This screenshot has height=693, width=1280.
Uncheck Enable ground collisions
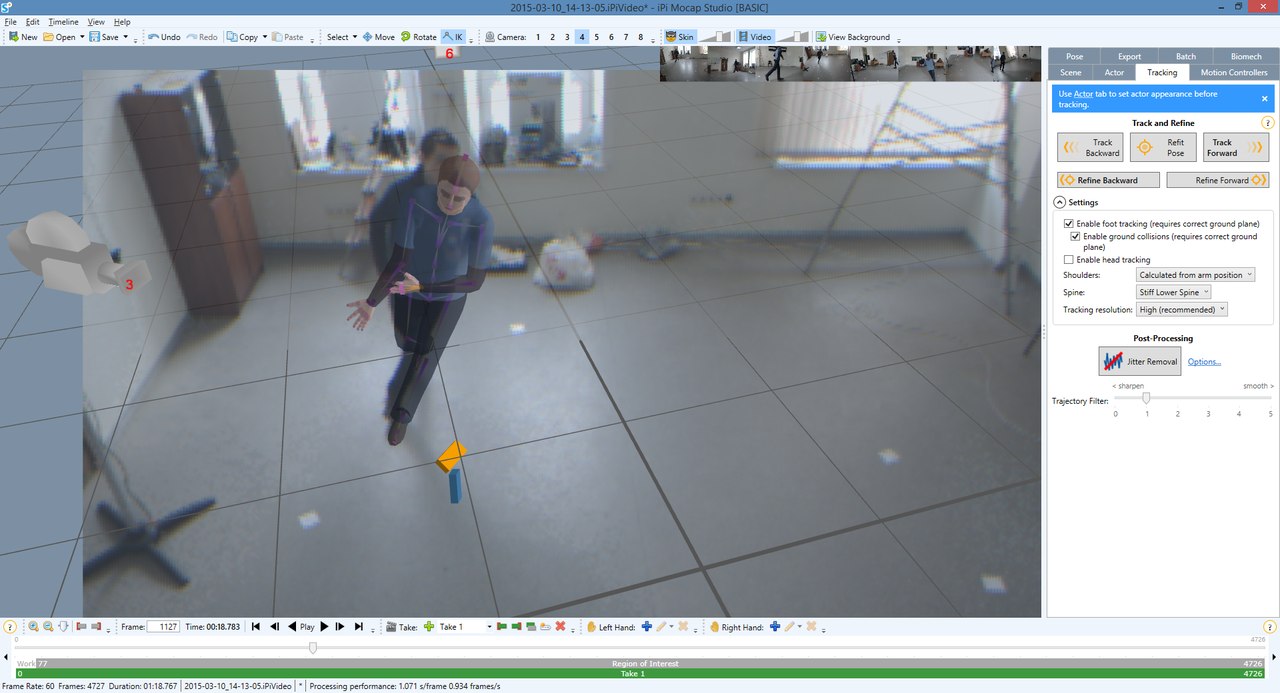tap(1076, 237)
